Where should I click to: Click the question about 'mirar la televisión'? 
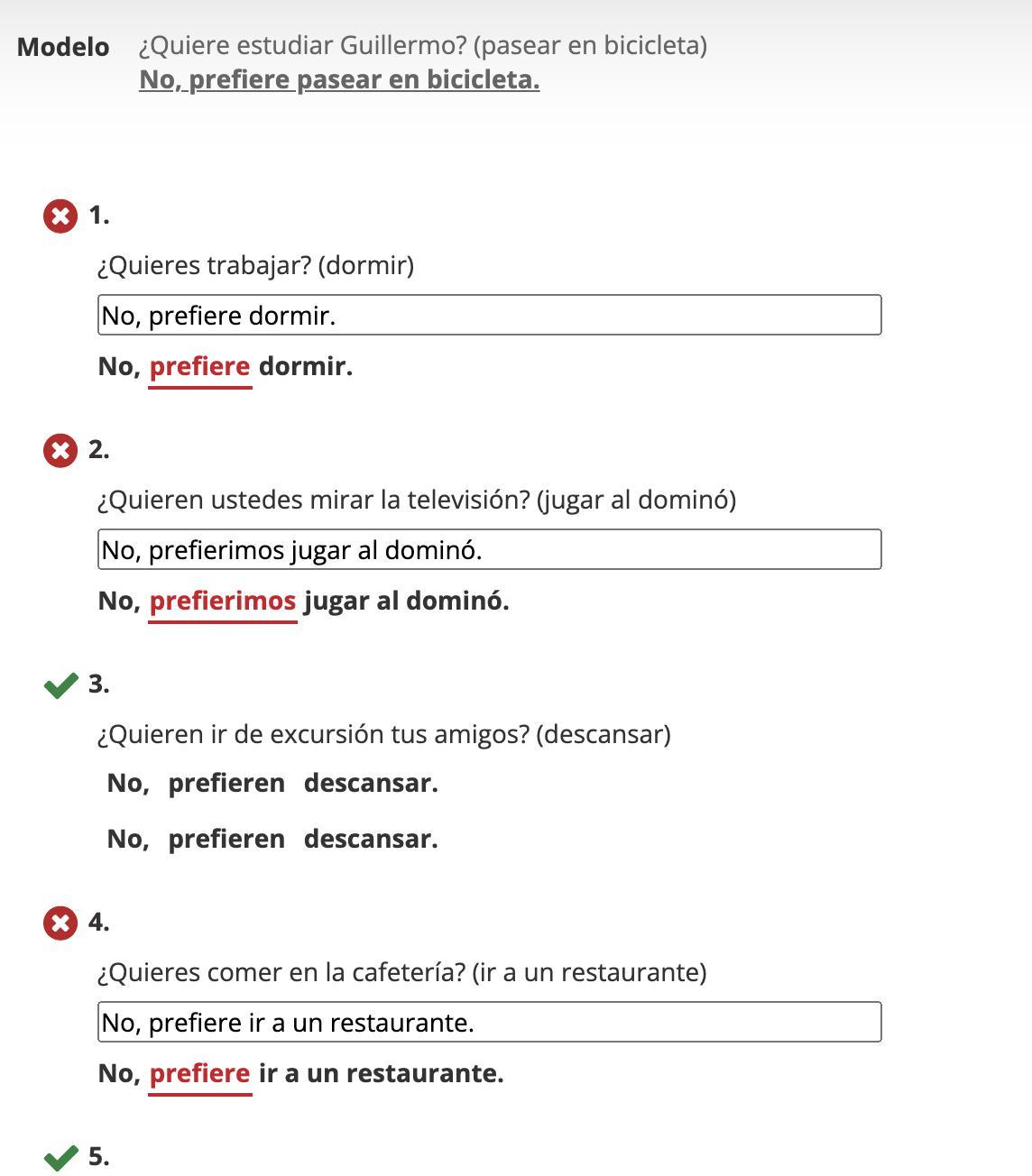(x=416, y=501)
